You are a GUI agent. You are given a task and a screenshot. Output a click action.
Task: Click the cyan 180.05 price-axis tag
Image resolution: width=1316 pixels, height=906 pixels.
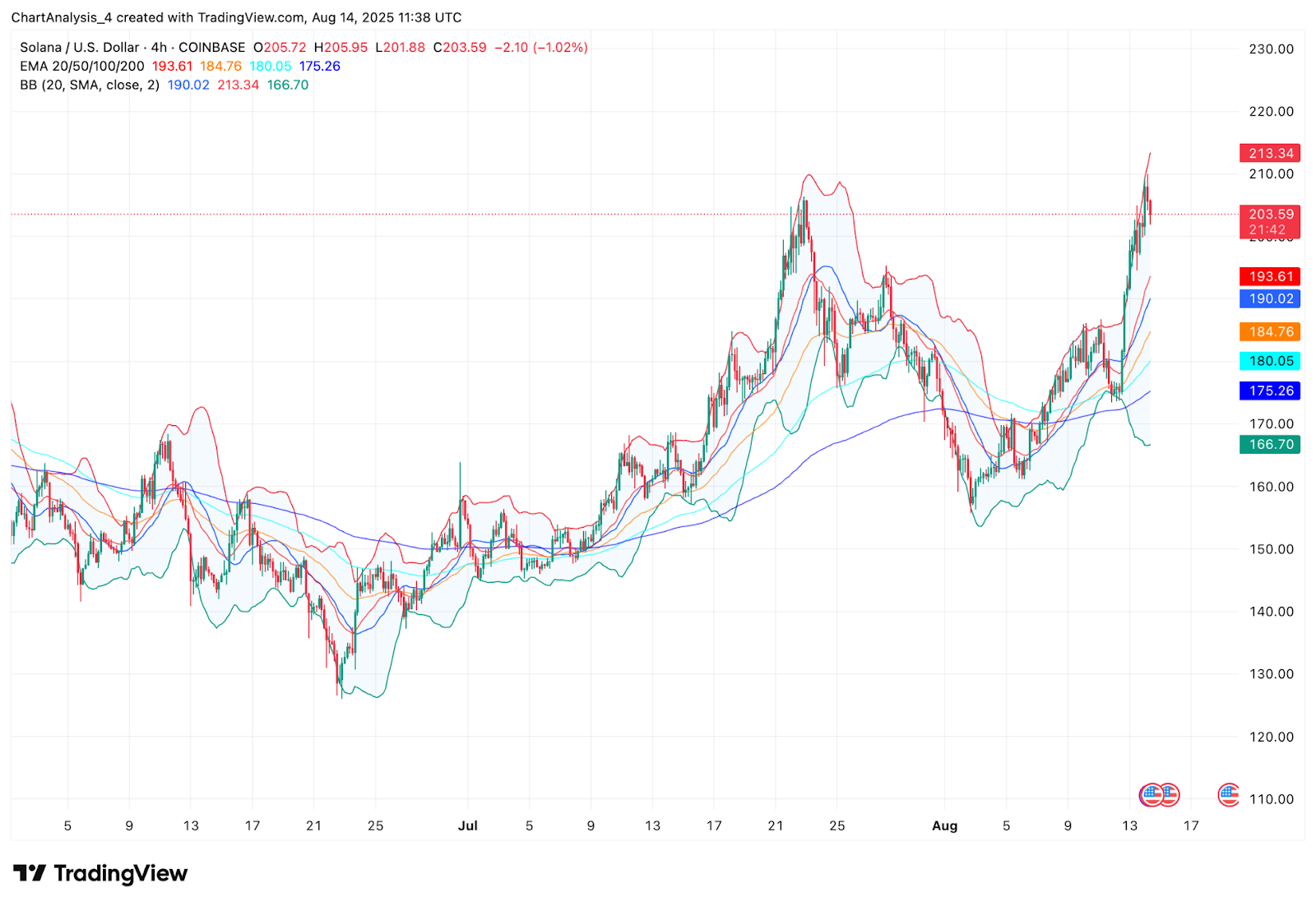(x=1270, y=361)
